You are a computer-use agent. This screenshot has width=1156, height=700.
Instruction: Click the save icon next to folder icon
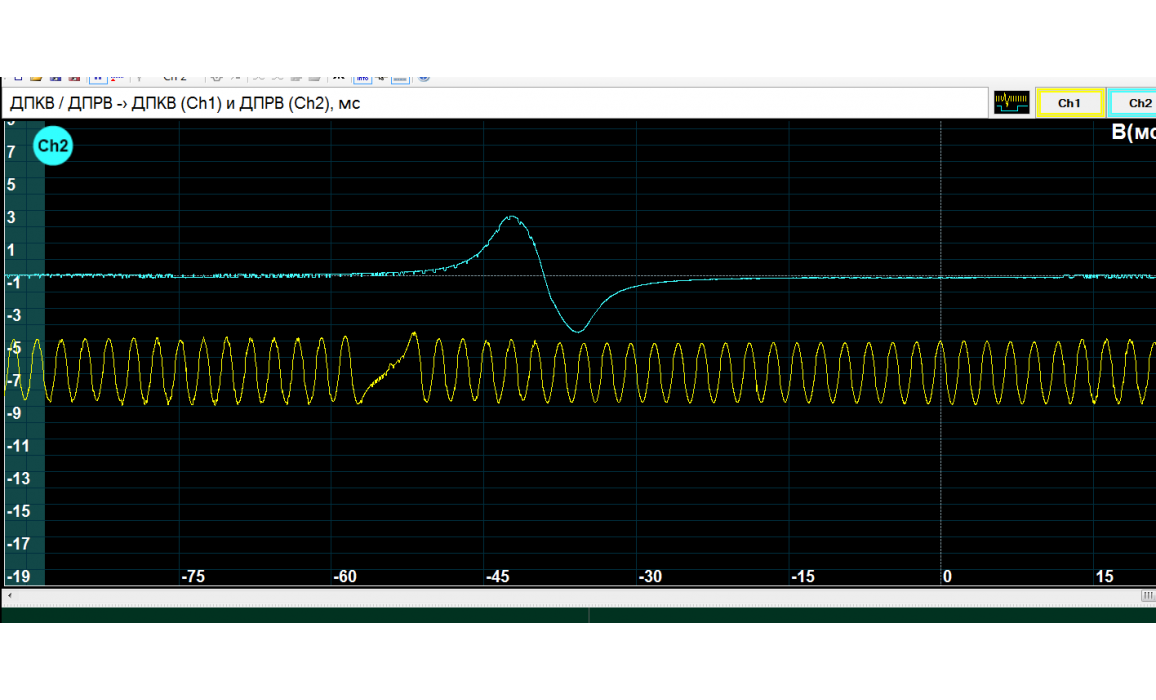tap(55, 78)
